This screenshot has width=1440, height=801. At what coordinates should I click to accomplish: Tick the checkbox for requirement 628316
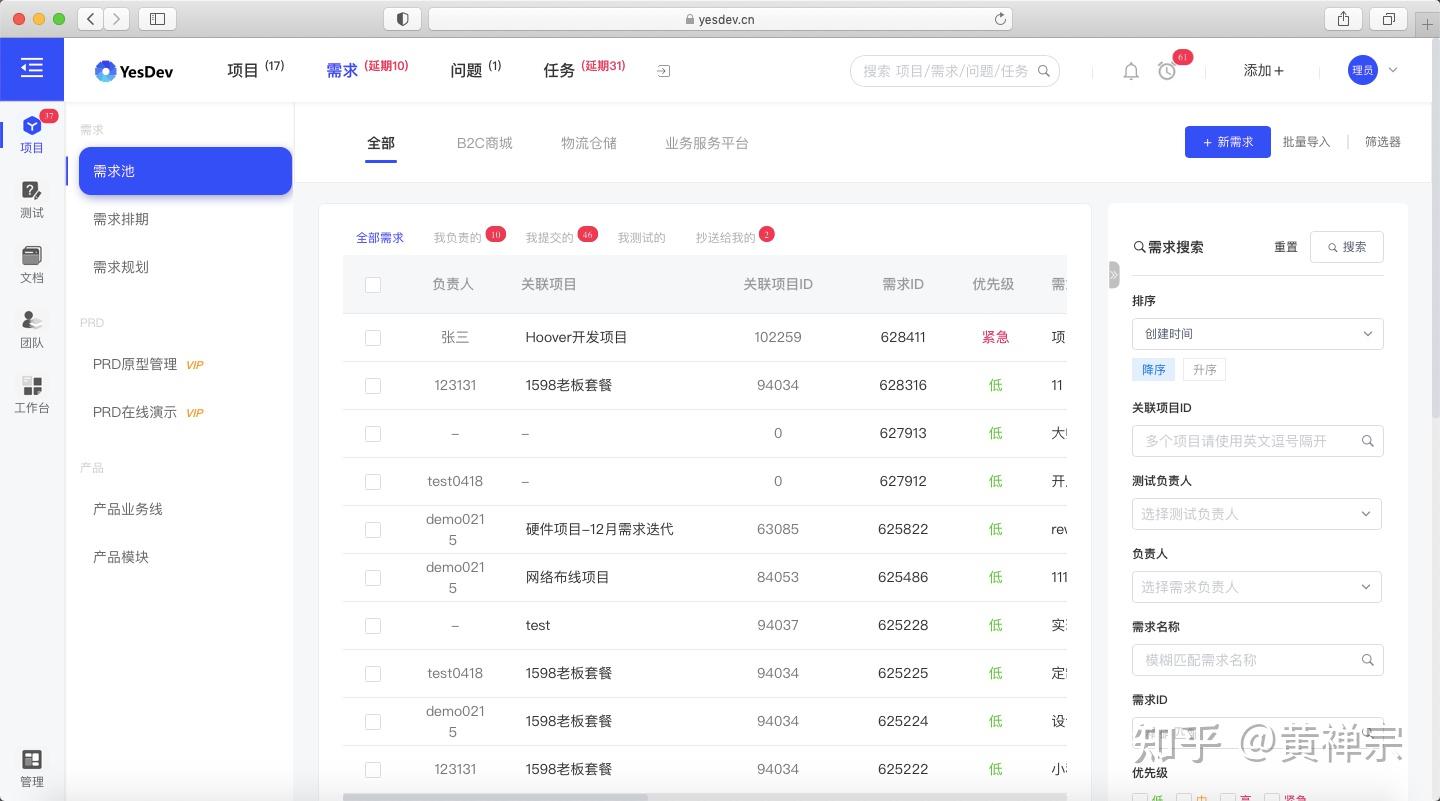(x=373, y=386)
